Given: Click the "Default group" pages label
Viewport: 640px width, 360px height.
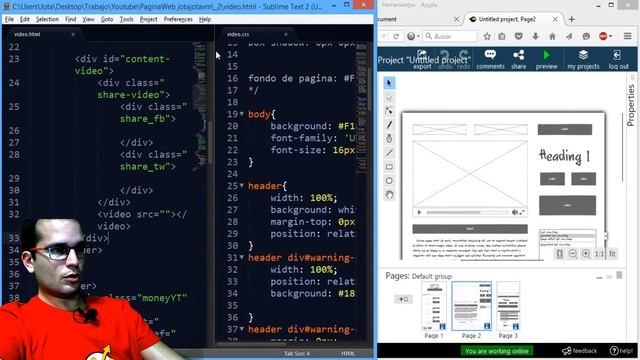Looking at the screenshot, I should click(431, 276).
